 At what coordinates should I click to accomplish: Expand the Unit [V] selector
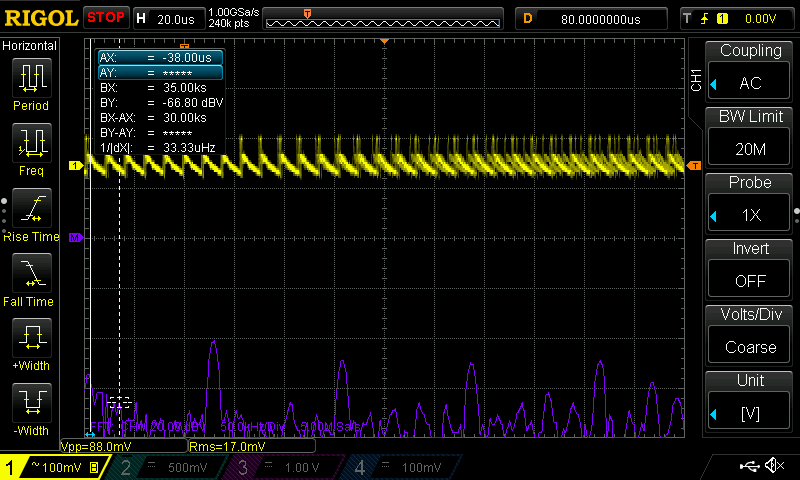(x=750, y=402)
